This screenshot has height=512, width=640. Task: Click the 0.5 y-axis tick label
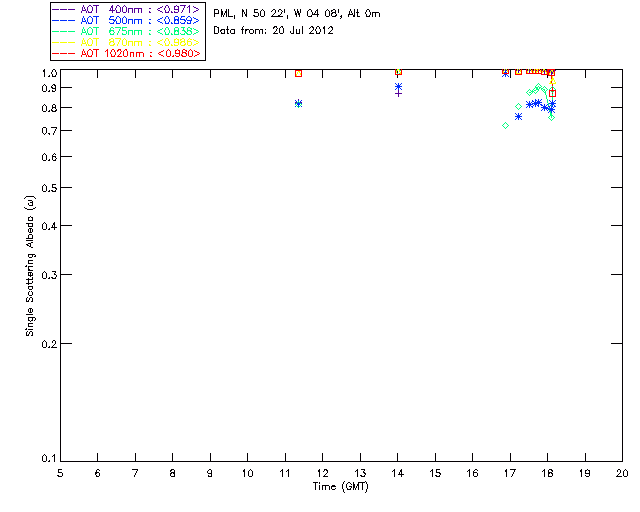pos(49,188)
